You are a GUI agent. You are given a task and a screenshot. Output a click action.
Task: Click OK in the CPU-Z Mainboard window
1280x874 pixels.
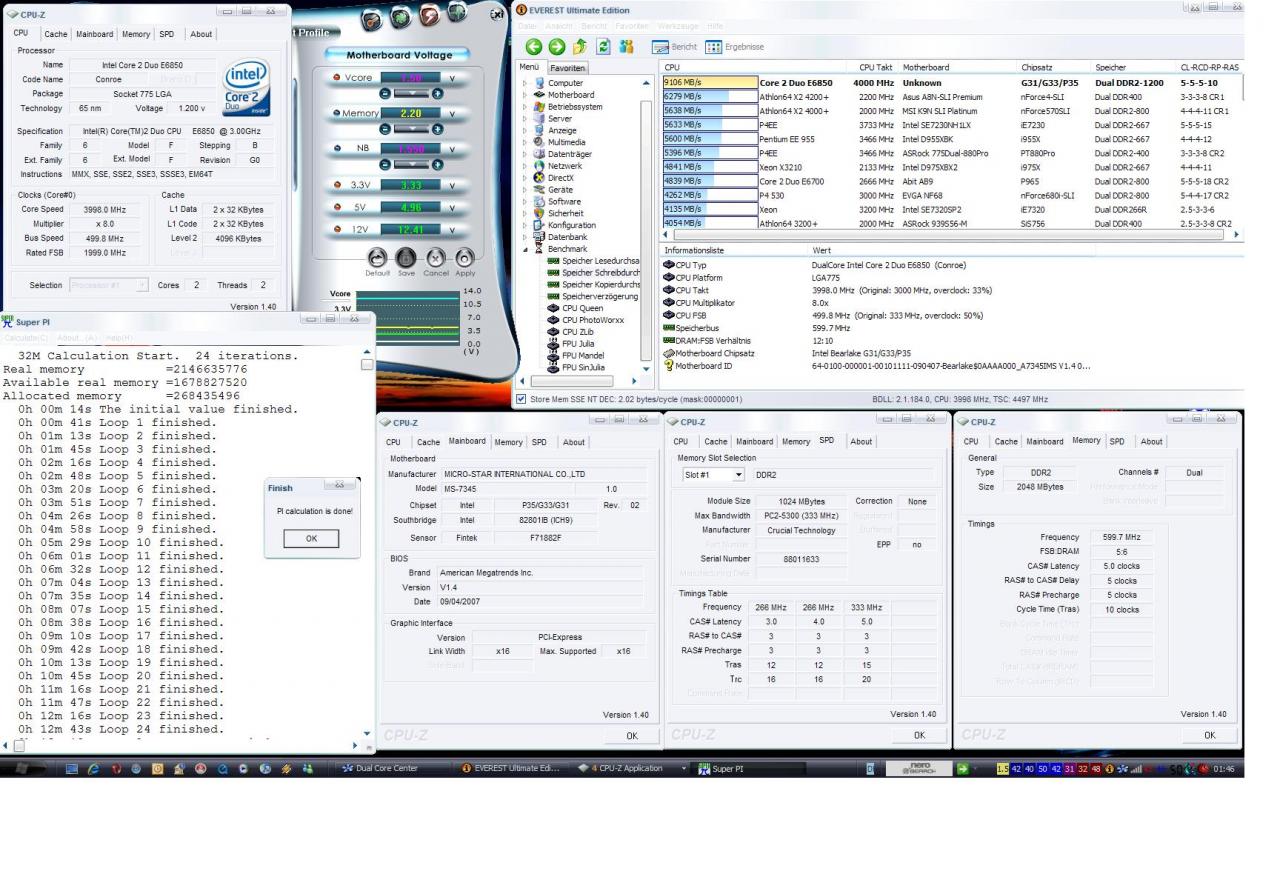(x=631, y=735)
